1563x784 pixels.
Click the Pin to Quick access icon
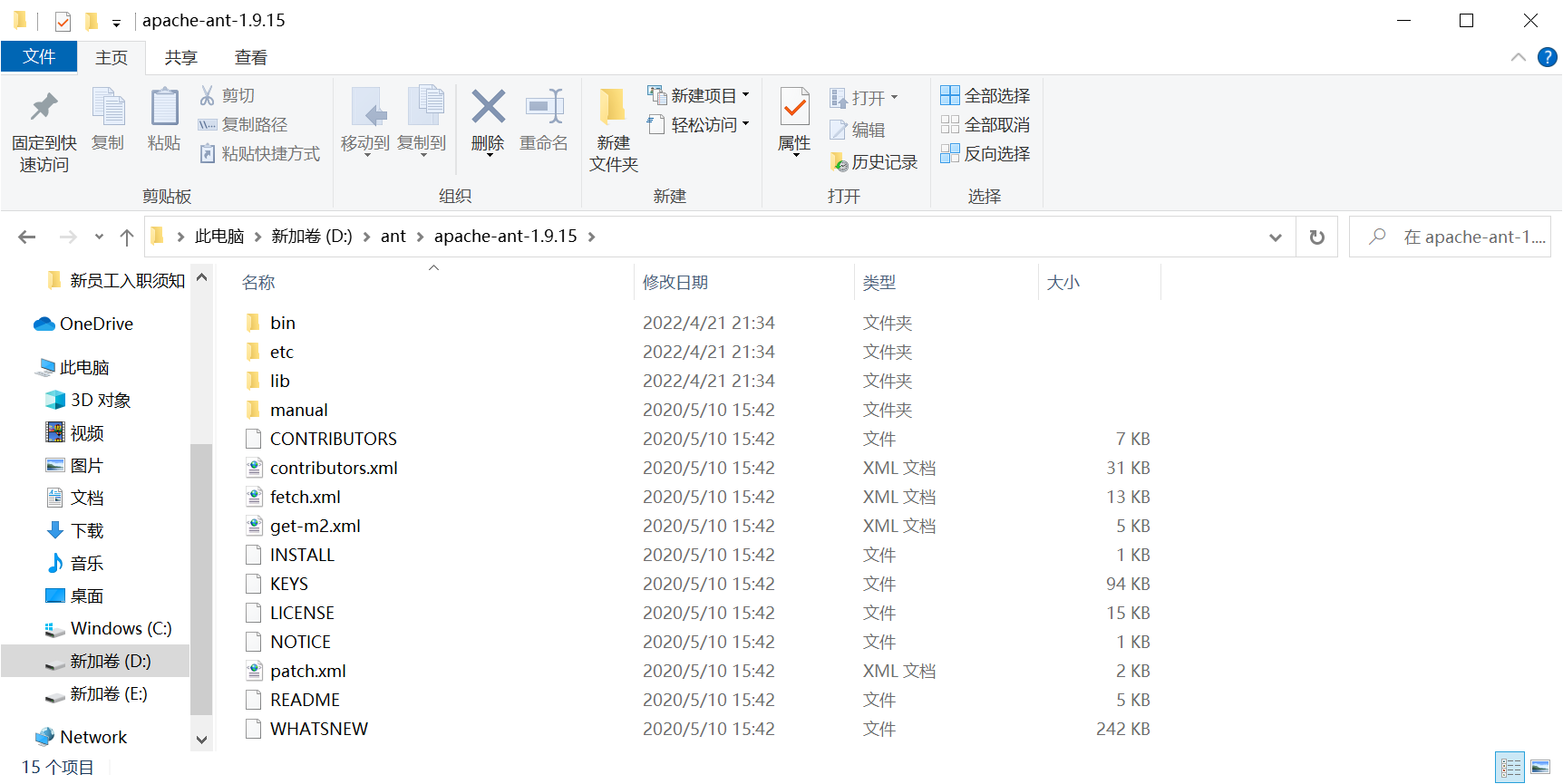coord(44,107)
